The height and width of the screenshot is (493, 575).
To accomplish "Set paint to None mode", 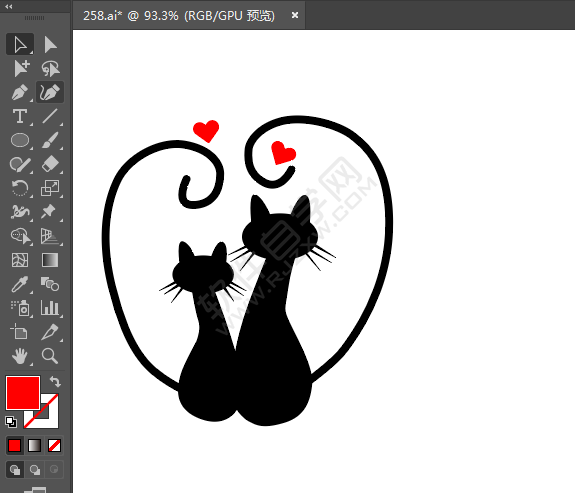I will pos(54,446).
